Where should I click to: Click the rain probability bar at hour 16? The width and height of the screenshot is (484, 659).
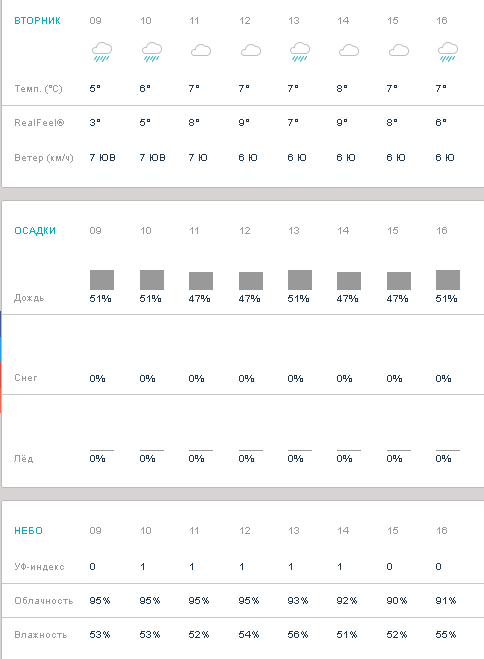point(448,280)
